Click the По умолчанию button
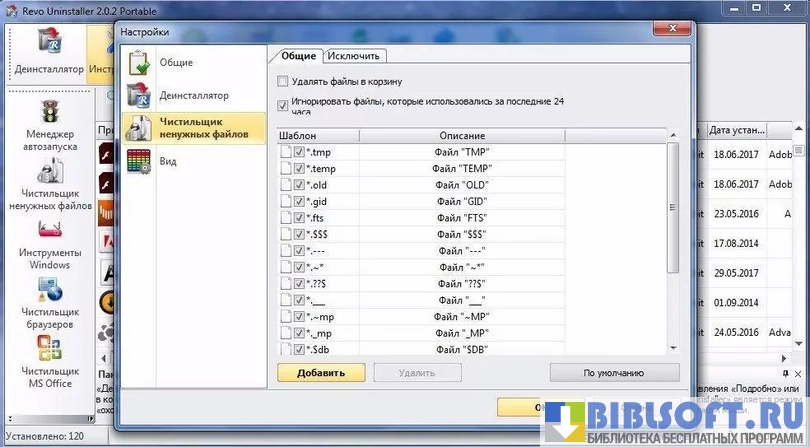810x447 pixels. pyautogui.click(x=614, y=373)
